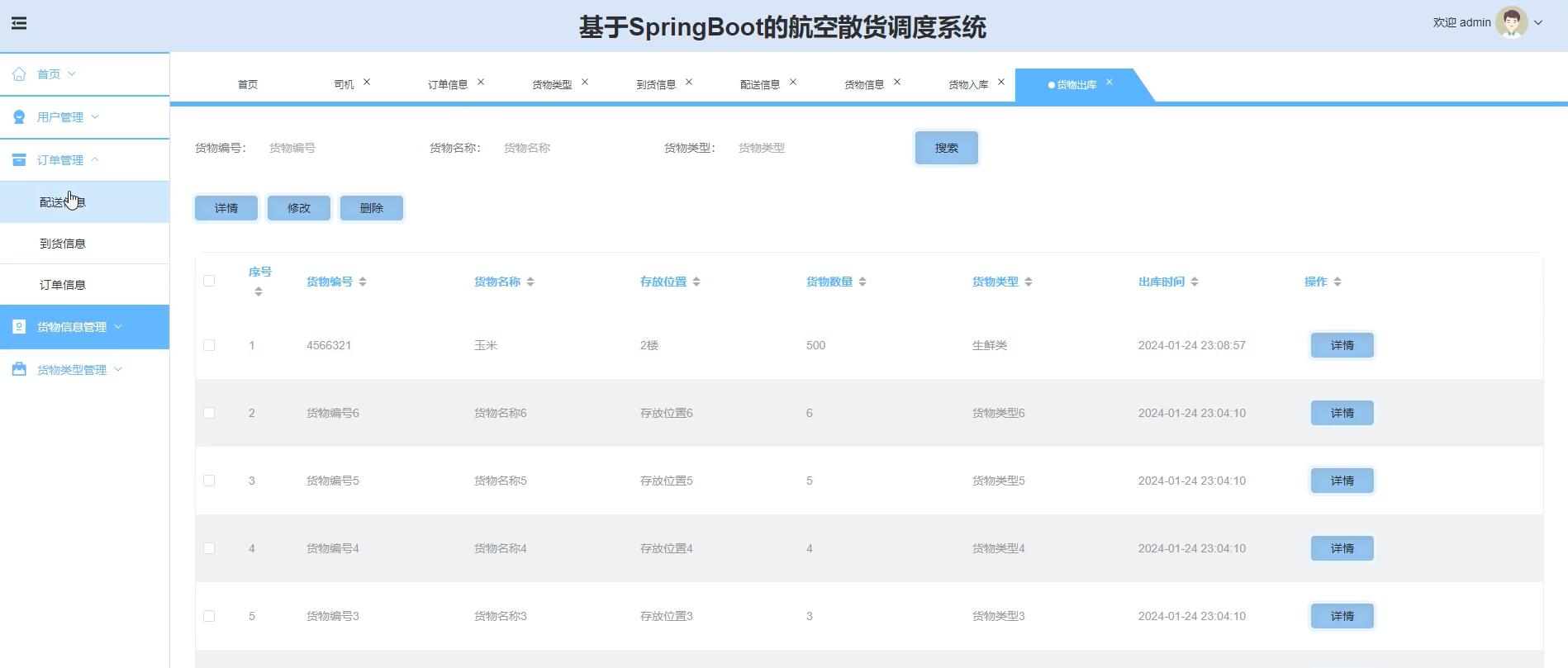Check the row 1 玉米 checkbox
Viewport: 1568px width, 668px height.
coord(209,345)
